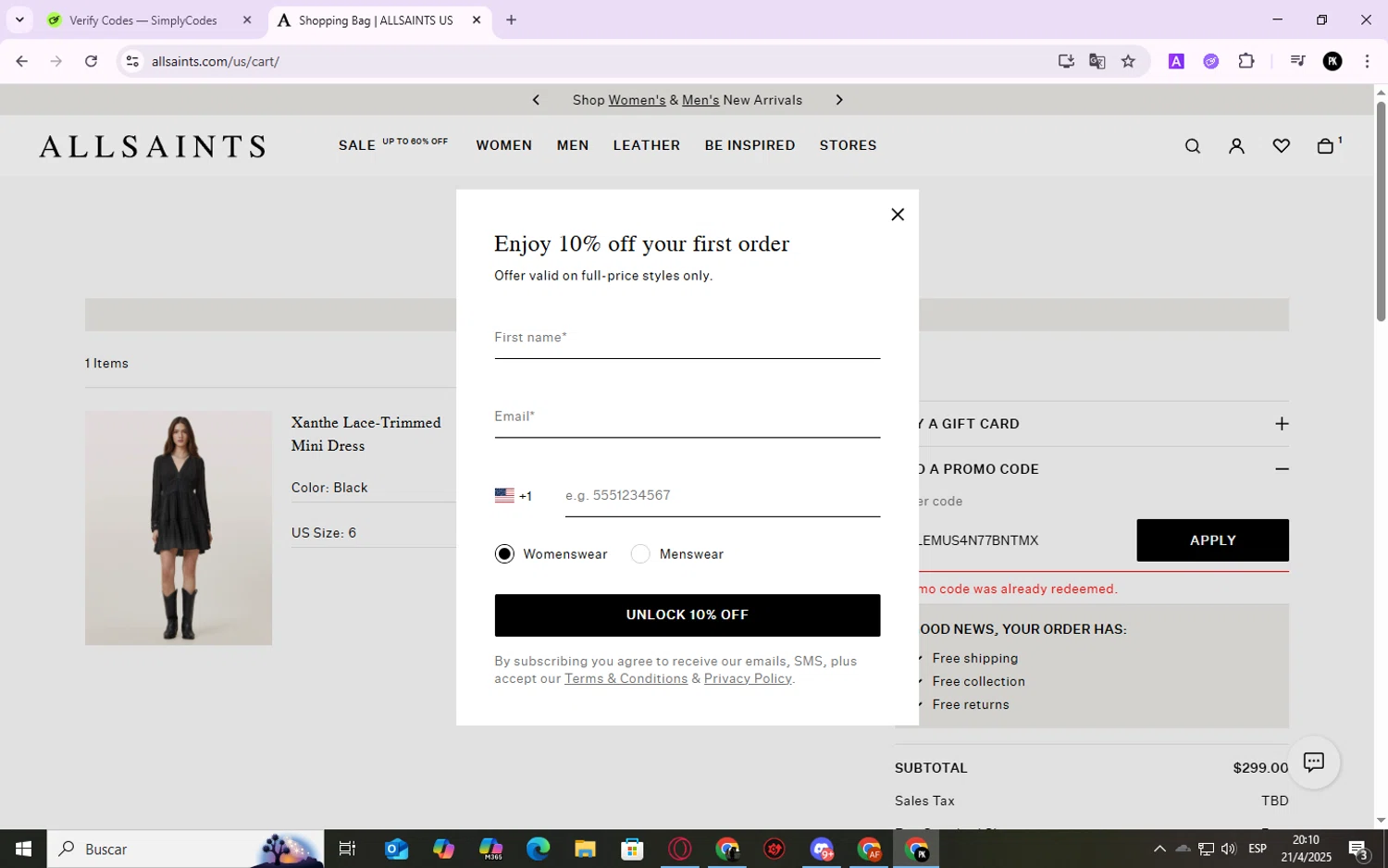
Task: Open the LEATHER menu
Action: click(646, 145)
